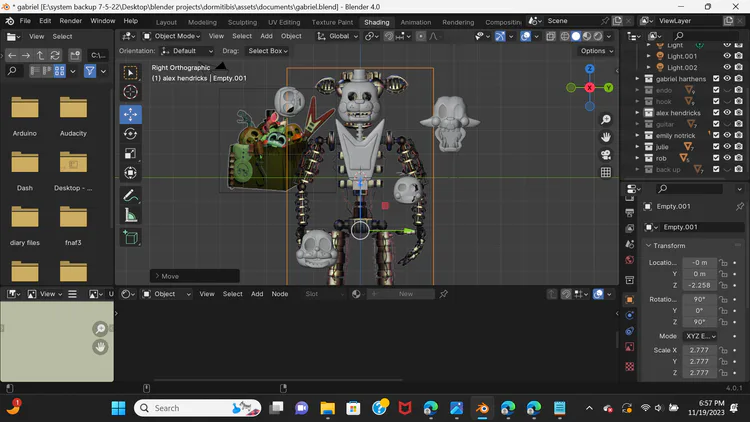
Task: Switch to wireframe viewport shading
Action: pyautogui.click(x=564, y=36)
